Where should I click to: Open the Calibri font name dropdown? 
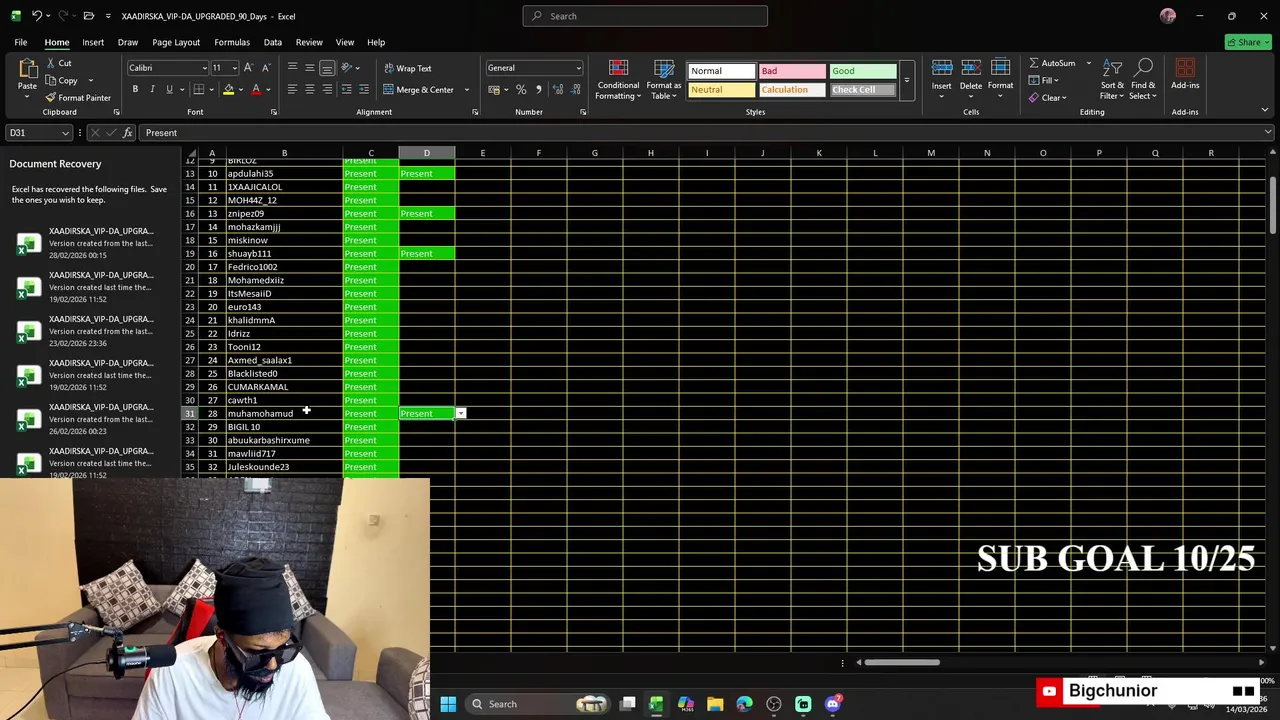[204, 68]
